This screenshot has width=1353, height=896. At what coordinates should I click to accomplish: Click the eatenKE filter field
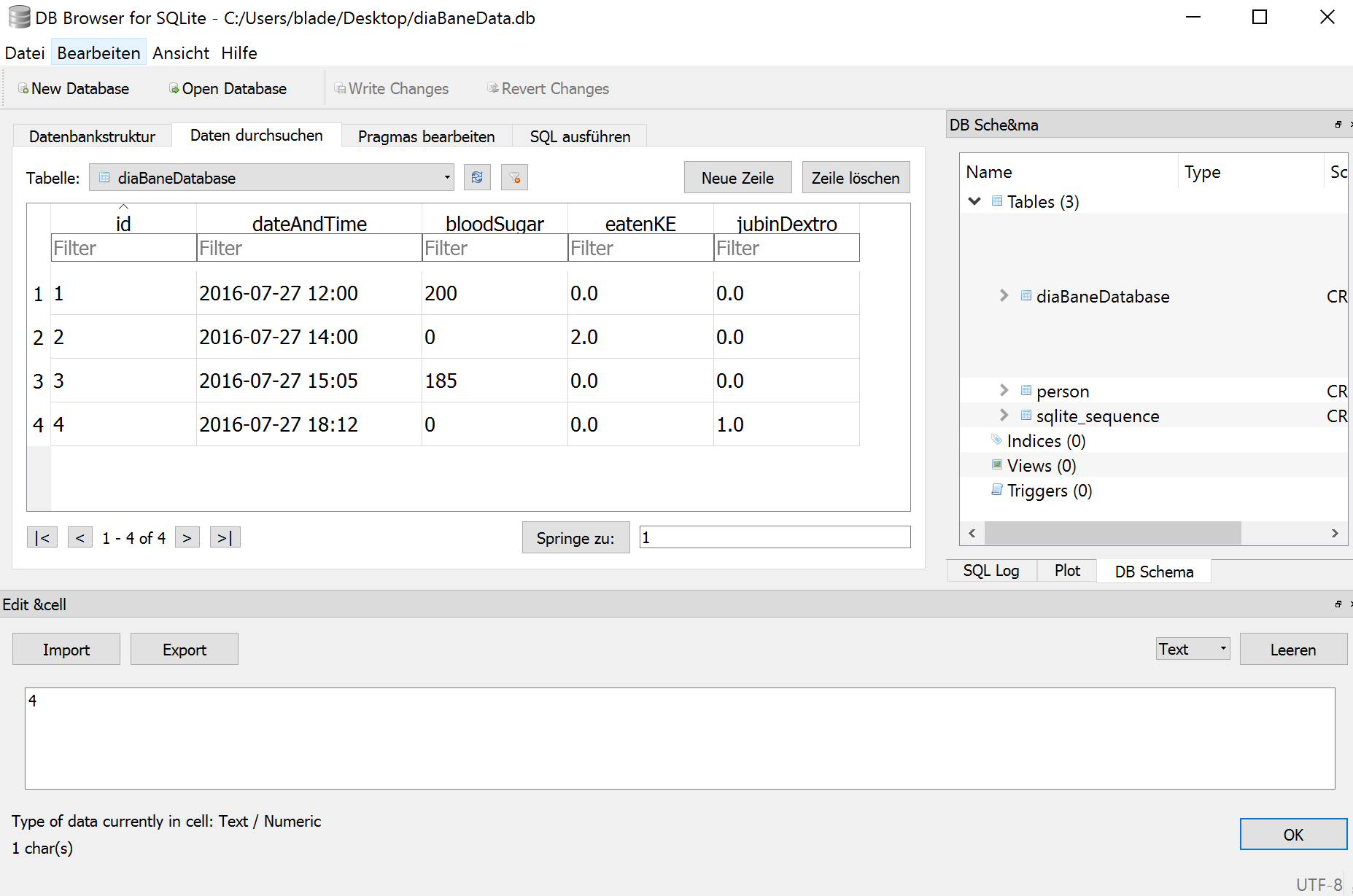640,247
